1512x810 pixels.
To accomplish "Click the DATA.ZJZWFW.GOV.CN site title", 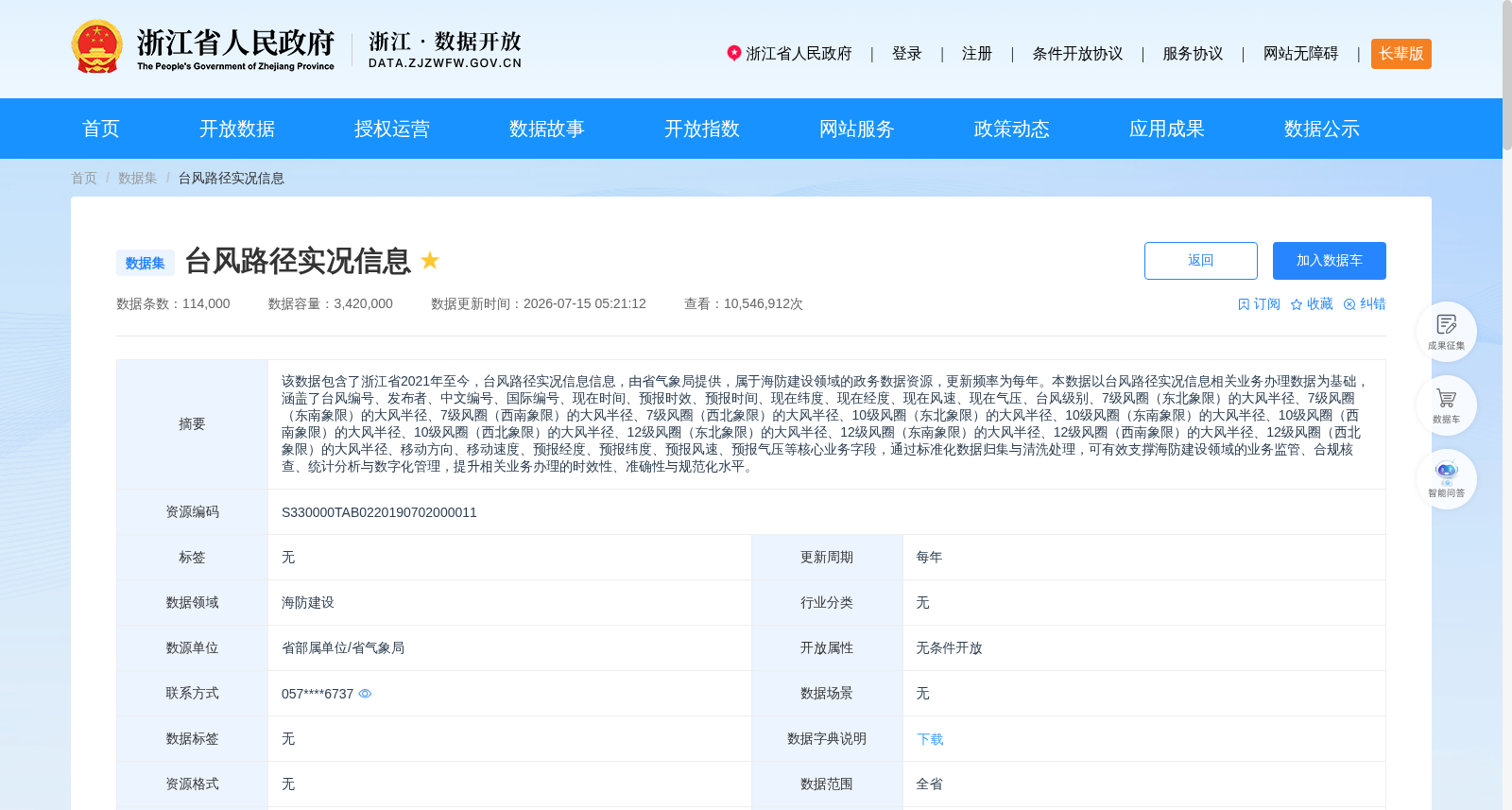I will [445, 63].
